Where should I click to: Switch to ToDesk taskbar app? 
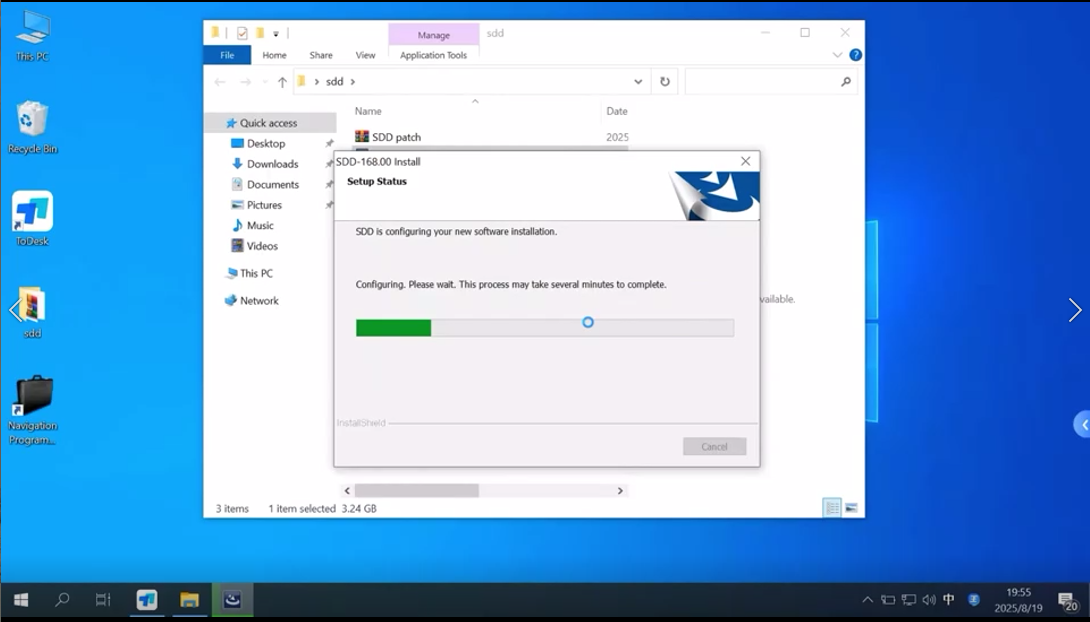(x=147, y=599)
